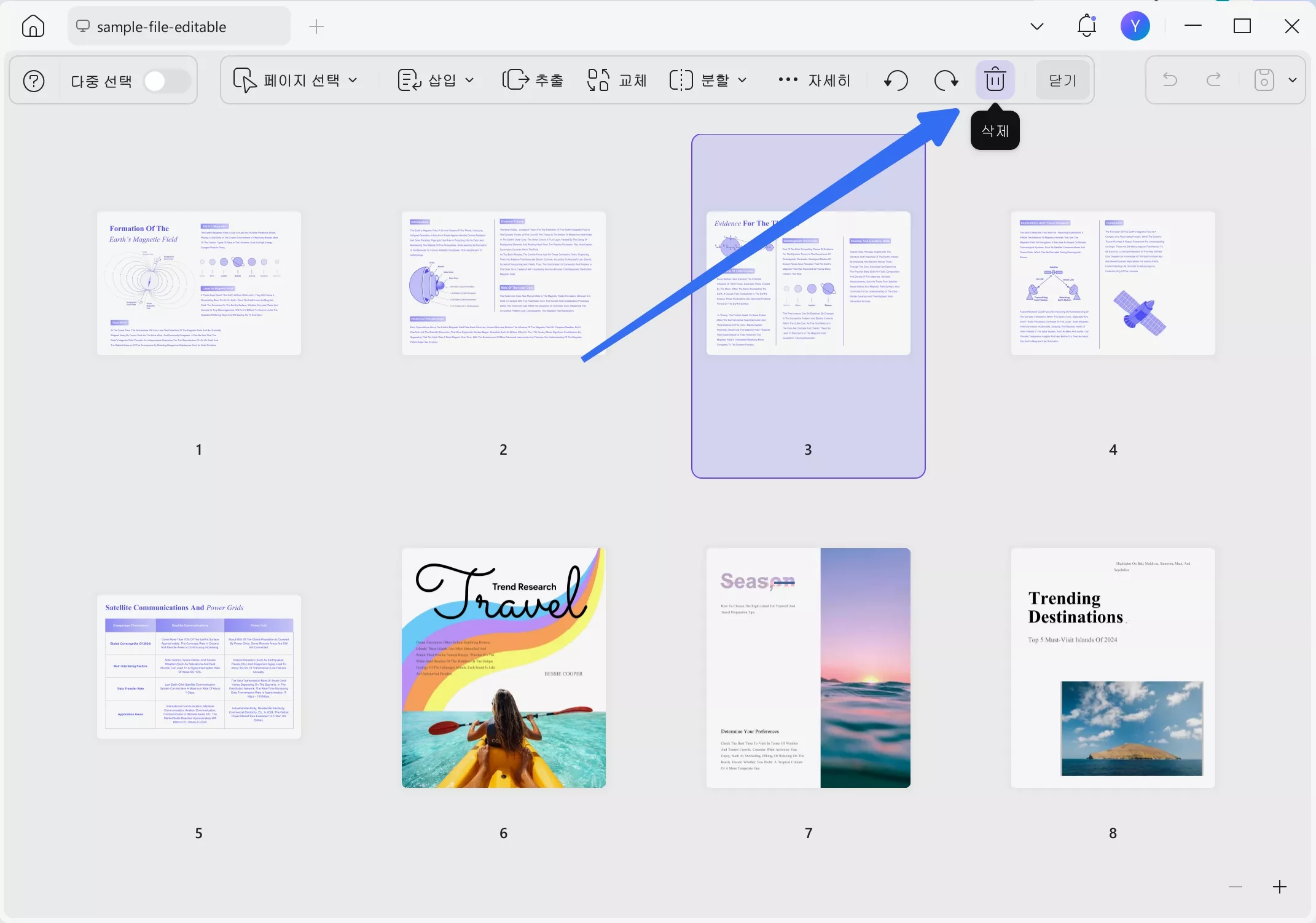The height and width of the screenshot is (923, 1316).
Task: Rotate page clockwise
Action: point(946,80)
